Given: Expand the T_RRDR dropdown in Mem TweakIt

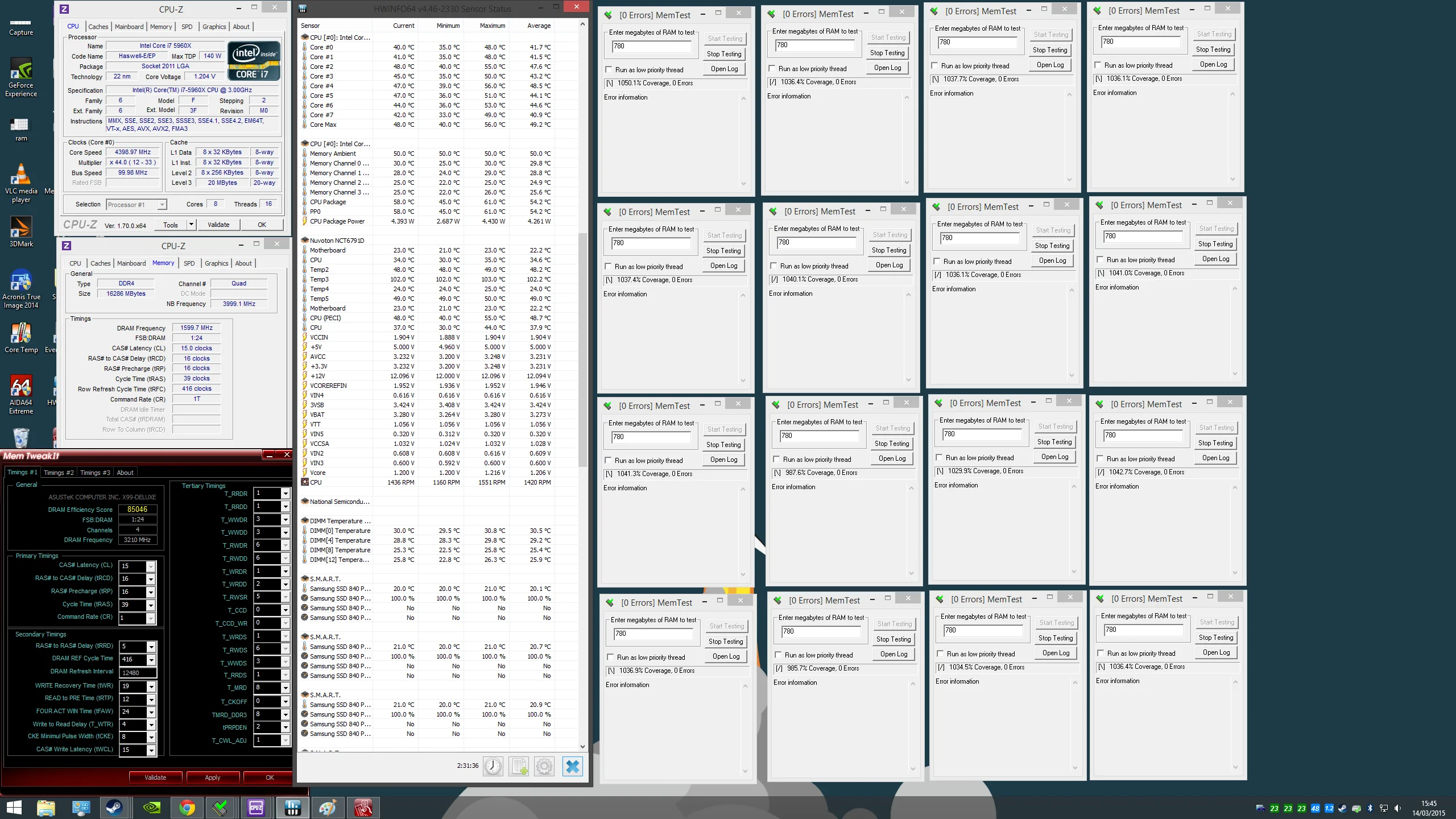Looking at the screenshot, I should 286,494.
